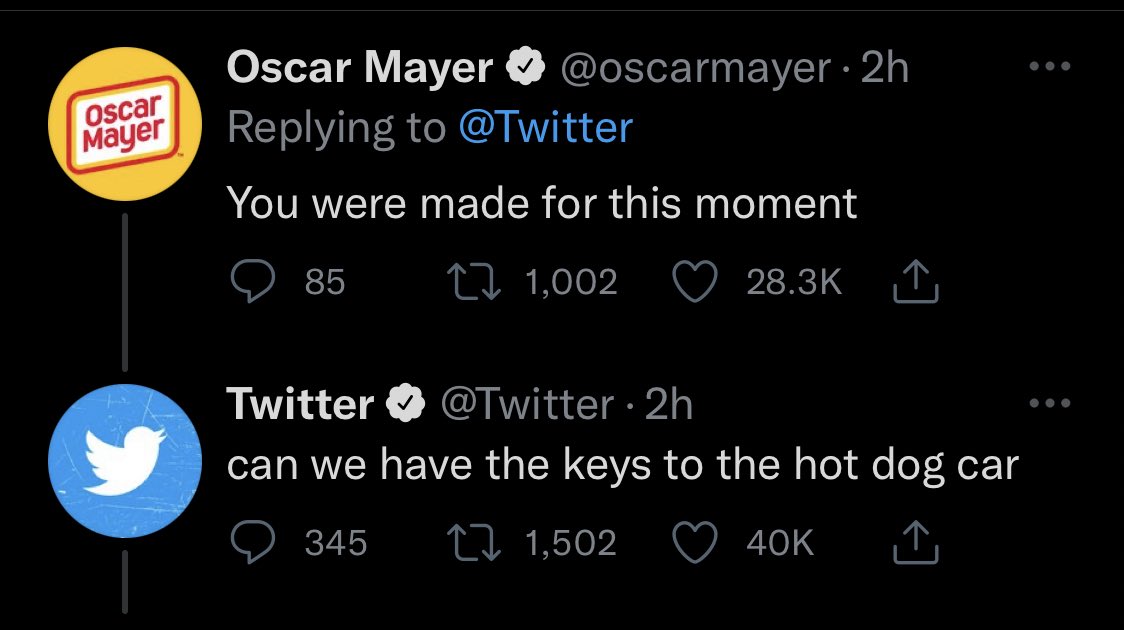Open more options on Twitter's tweet
This screenshot has height=630, width=1124.
1050,404
